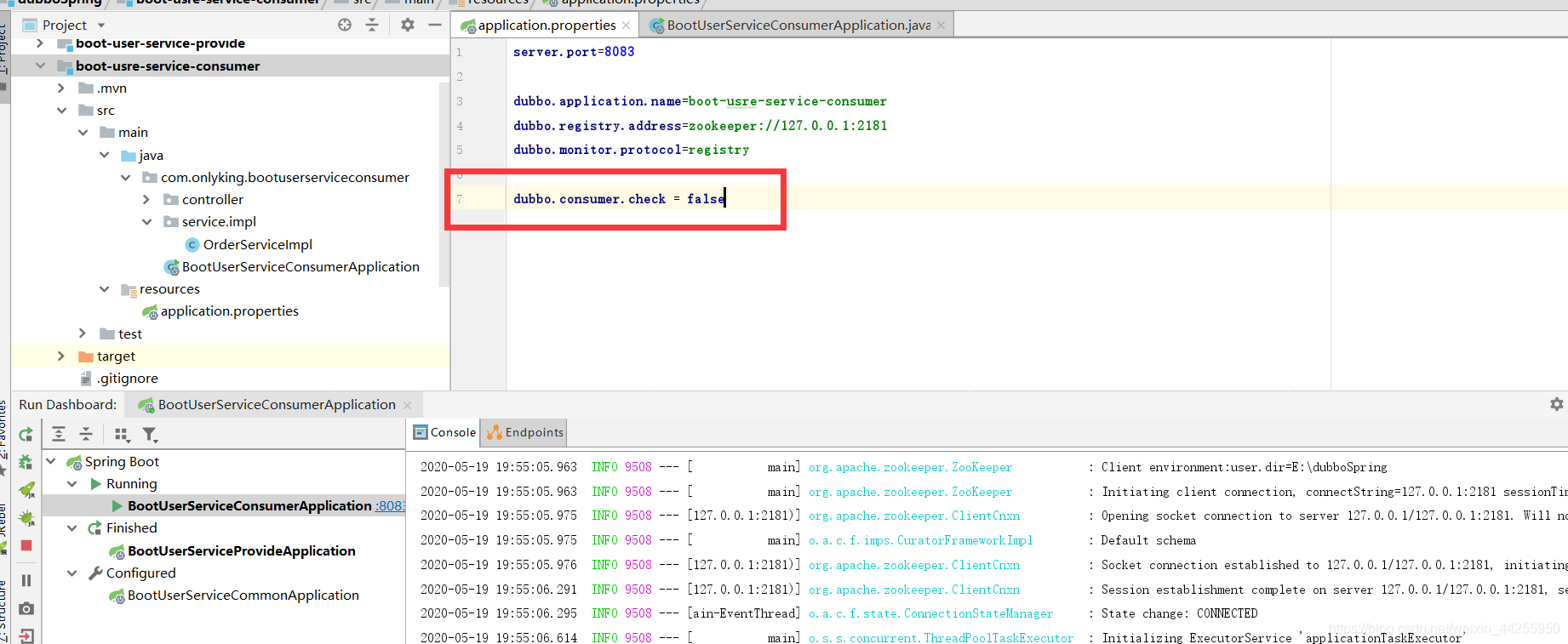
Task: Open the :8083 port link
Action: 390,506
